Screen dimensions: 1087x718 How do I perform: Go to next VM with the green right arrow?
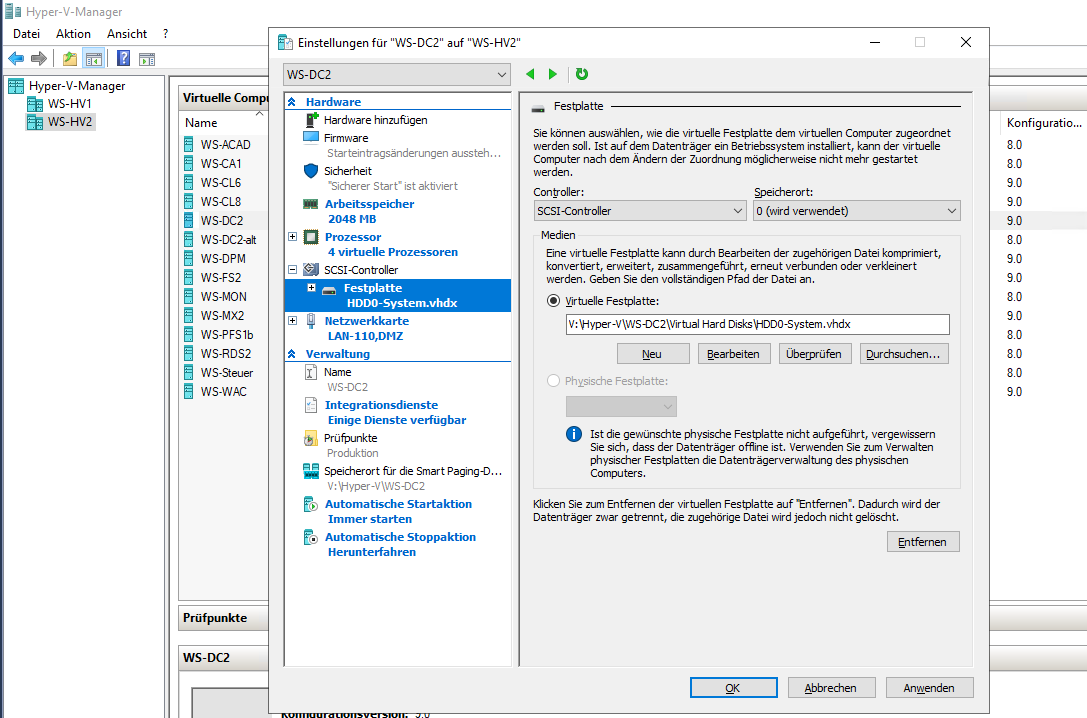pyautogui.click(x=553, y=74)
